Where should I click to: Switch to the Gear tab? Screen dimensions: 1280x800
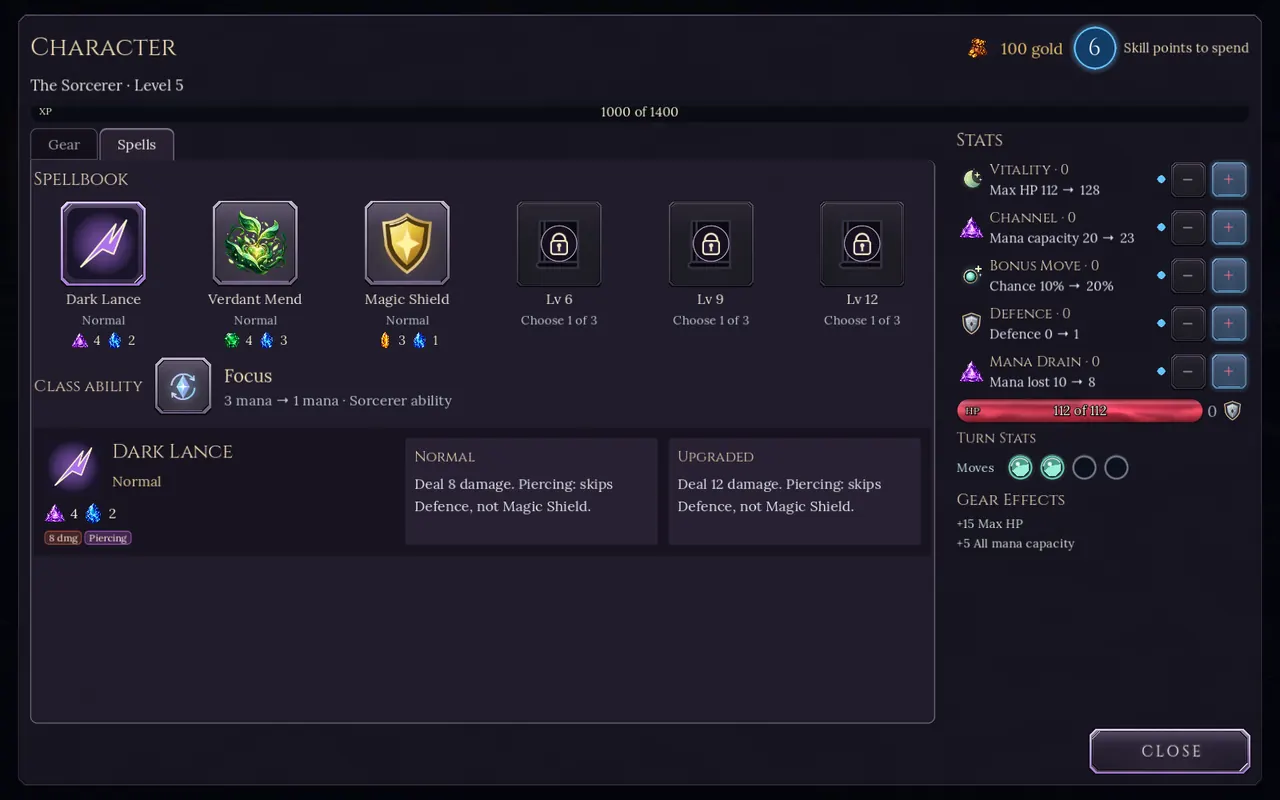tap(64, 145)
